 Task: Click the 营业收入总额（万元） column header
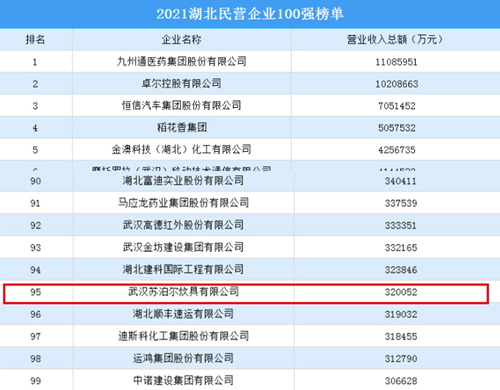point(396,40)
